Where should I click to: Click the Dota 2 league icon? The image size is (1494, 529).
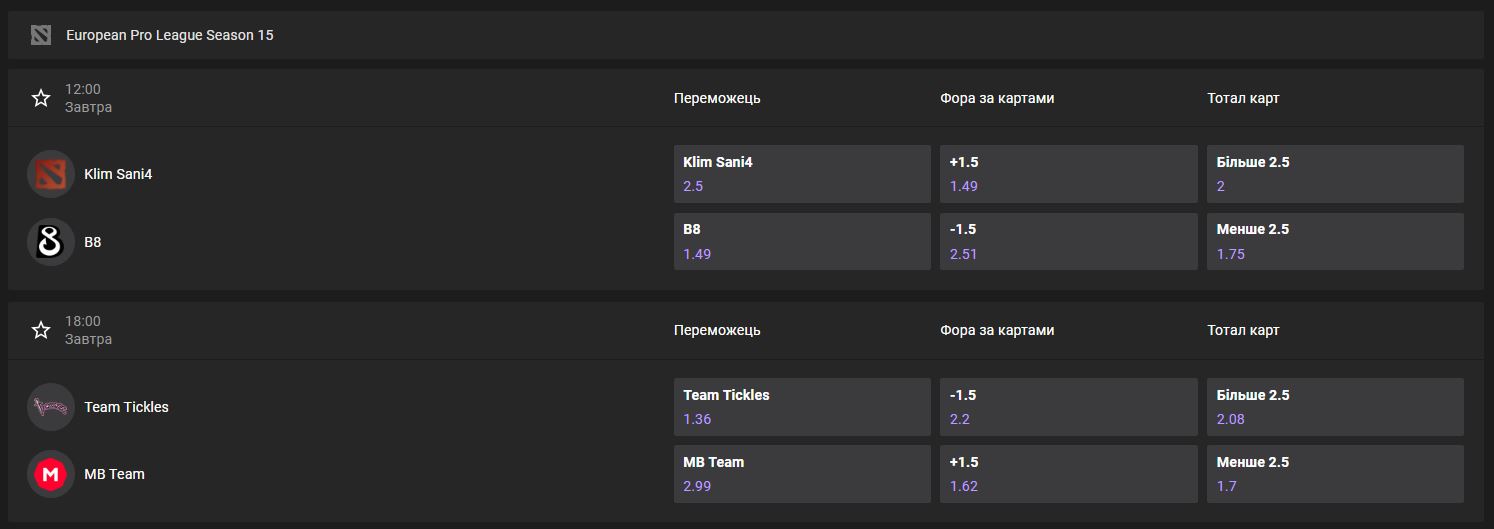[40, 35]
